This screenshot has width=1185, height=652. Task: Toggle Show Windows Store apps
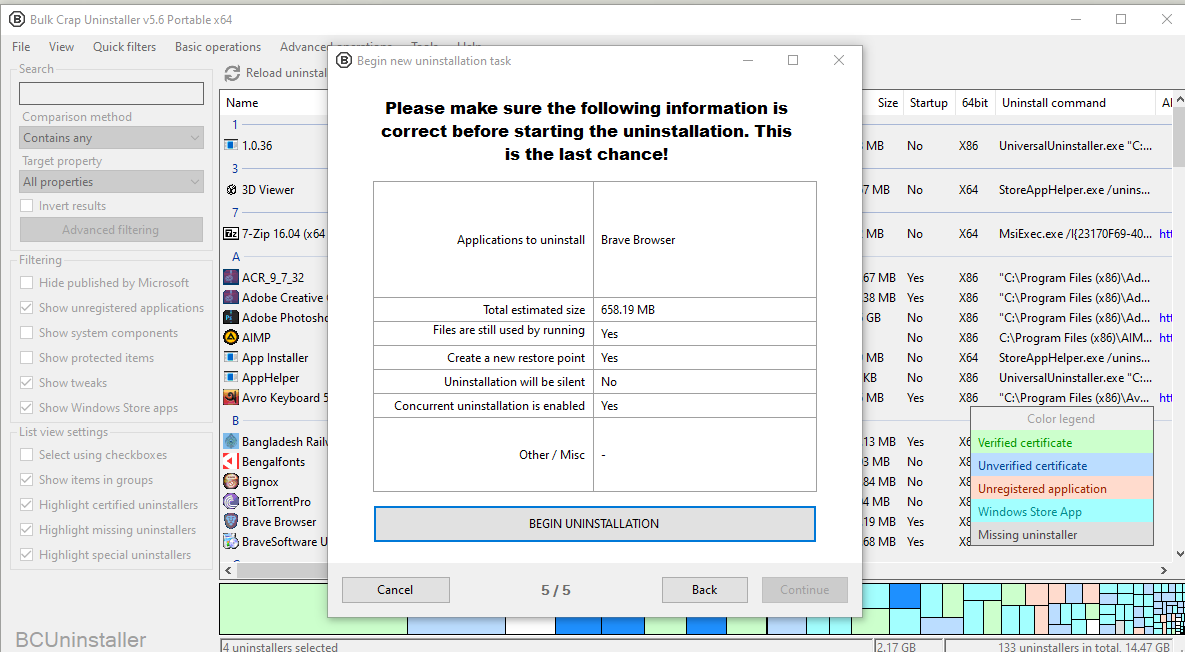pos(26,407)
